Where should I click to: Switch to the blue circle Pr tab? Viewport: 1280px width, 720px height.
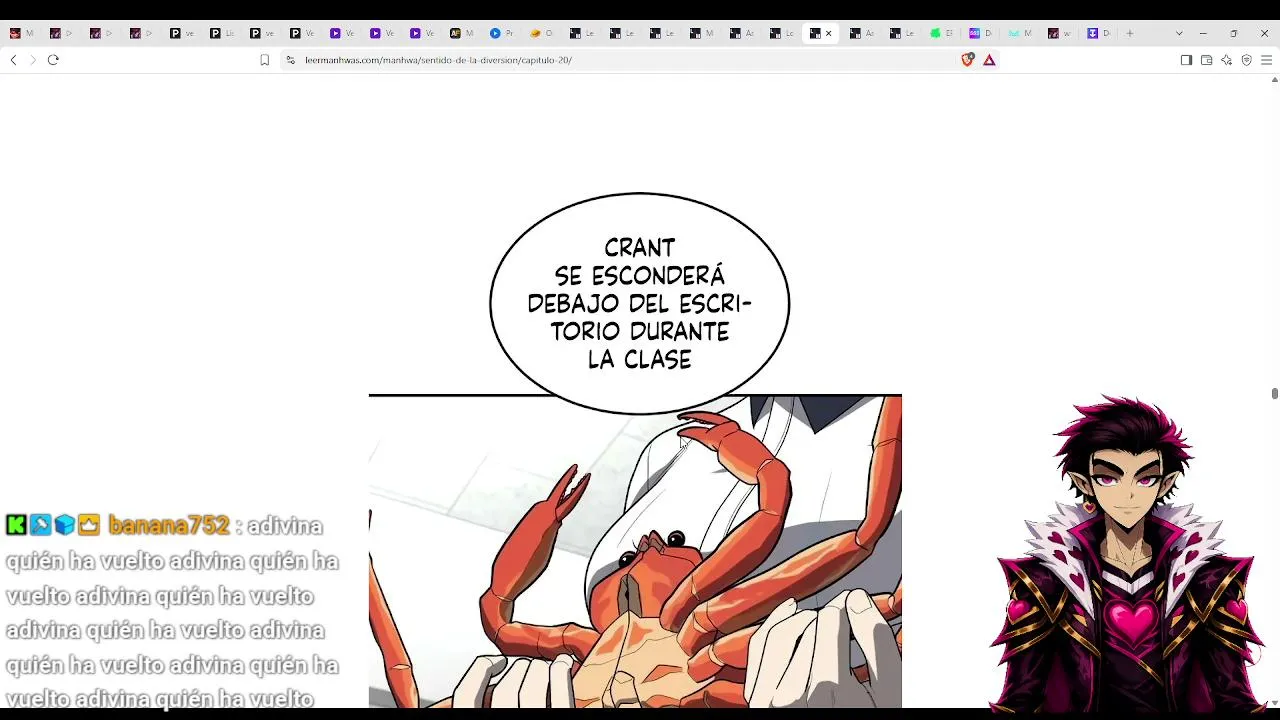(501, 33)
